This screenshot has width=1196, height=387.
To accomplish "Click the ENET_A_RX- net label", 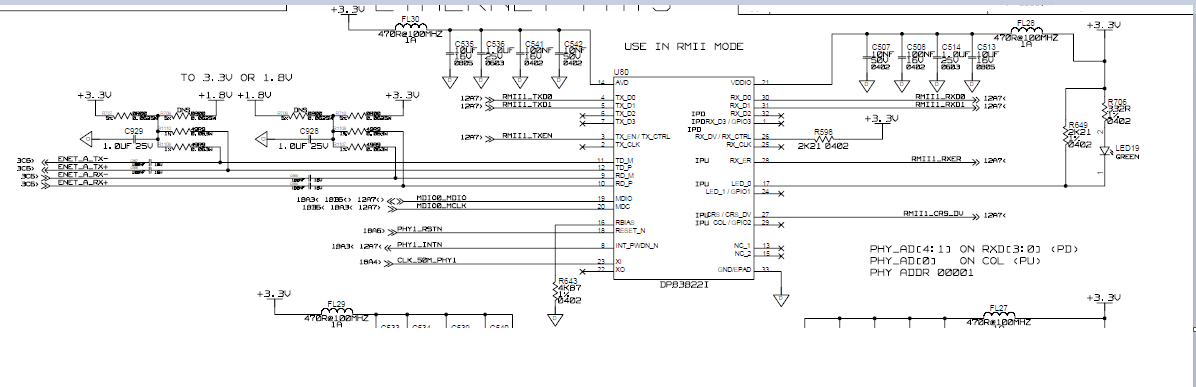I will [82, 175].
